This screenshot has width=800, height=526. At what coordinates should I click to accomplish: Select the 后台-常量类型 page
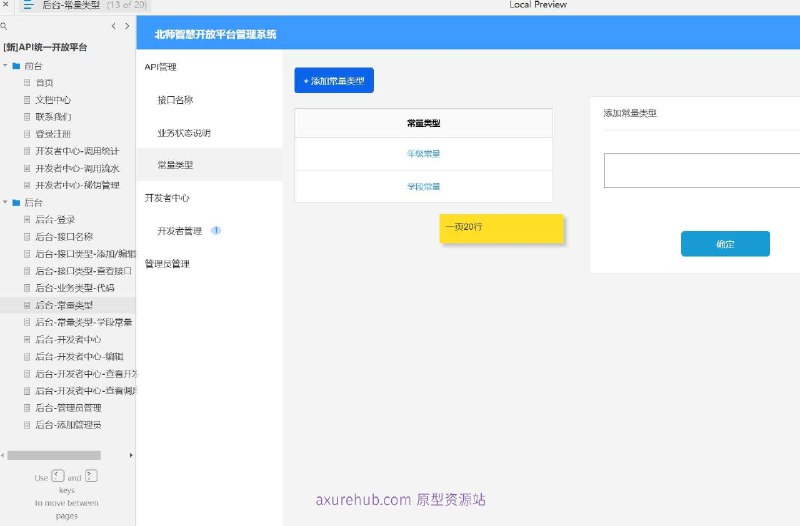tap(64, 305)
